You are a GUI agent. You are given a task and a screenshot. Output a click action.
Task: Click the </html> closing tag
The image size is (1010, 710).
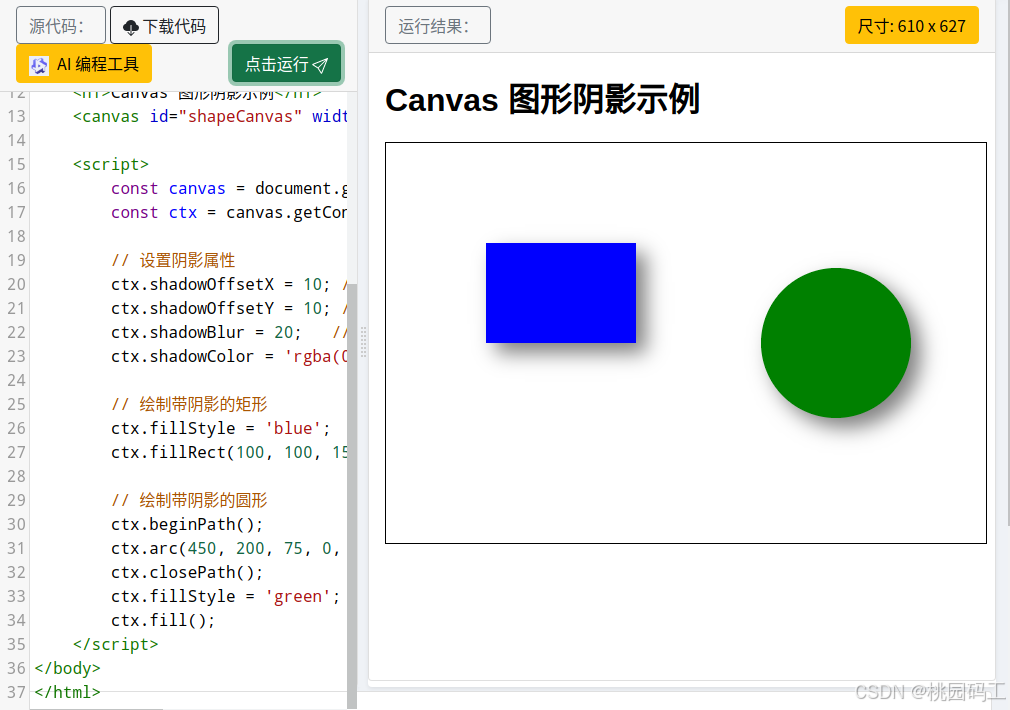(x=68, y=692)
